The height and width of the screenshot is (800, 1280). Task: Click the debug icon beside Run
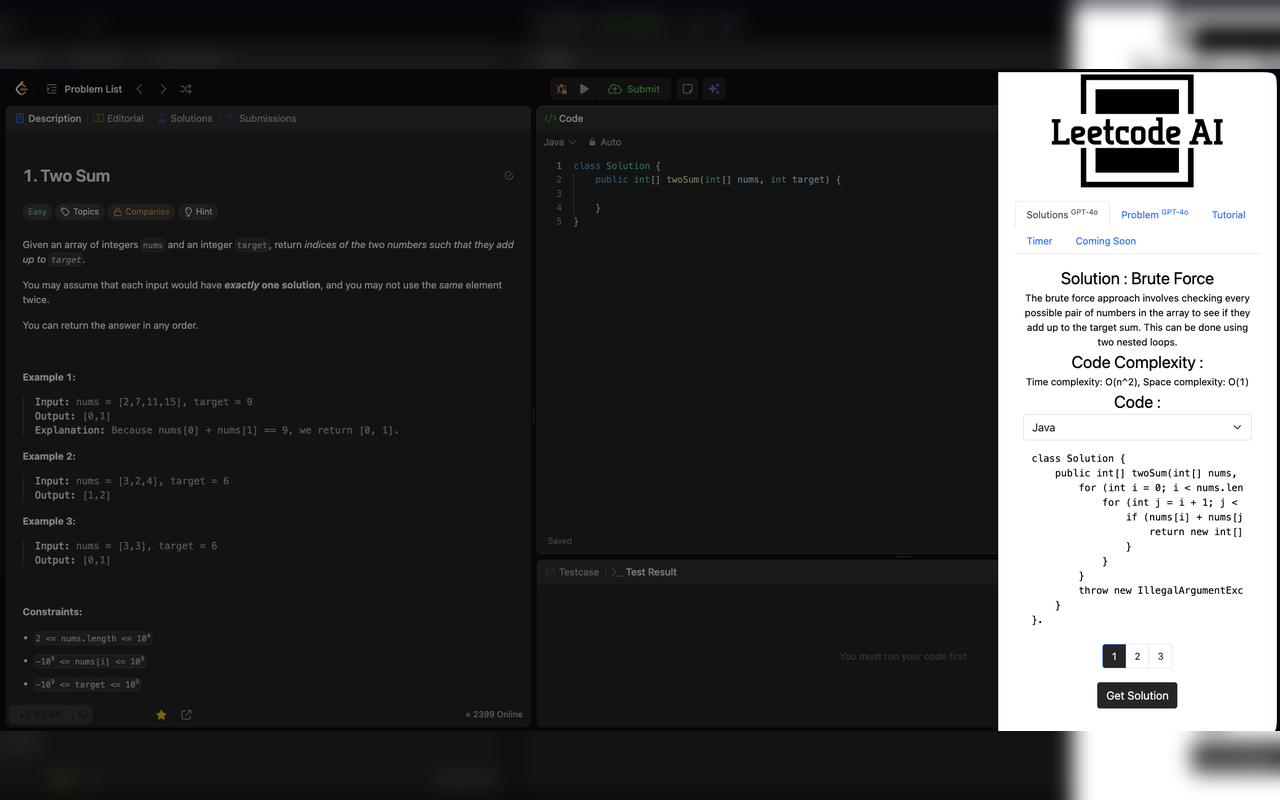point(562,89)
